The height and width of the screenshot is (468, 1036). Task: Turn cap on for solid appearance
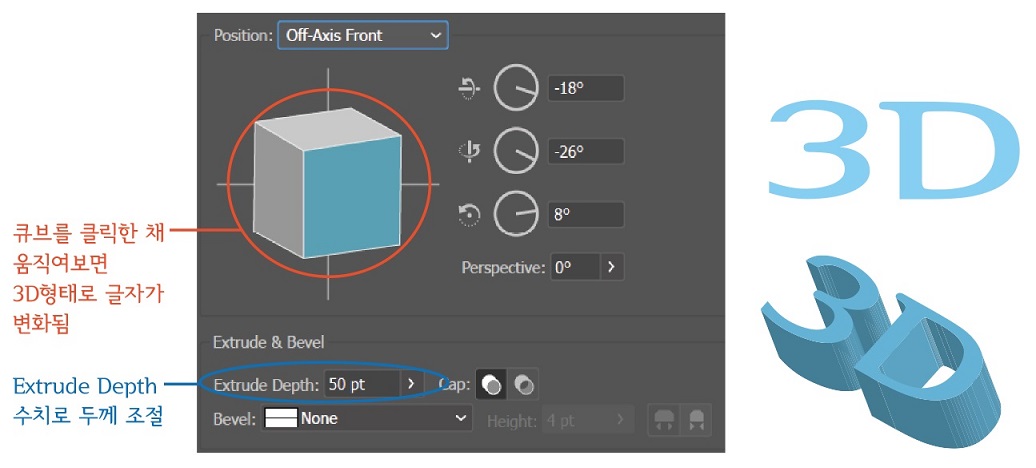coord(492,384)
